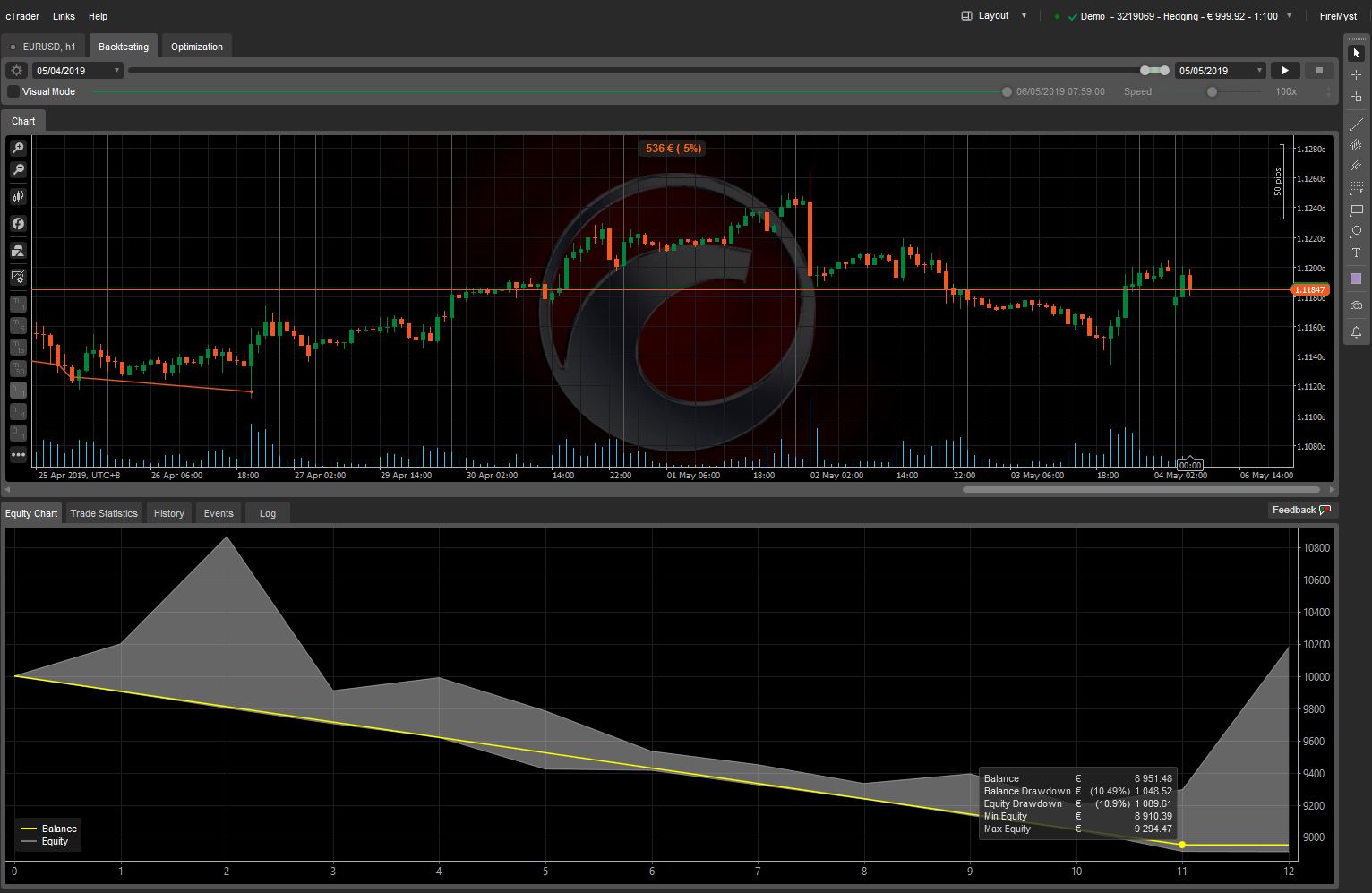The height and width of the screenshot is (893, 1372).
Task: Select the text annotation tool
Action: (x=1356, y=253)
